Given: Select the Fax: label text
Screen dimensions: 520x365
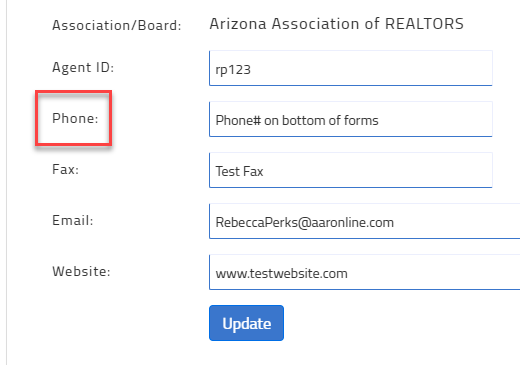Looking at the screenshot, I should pyautogui.click(x=65, y=169).
